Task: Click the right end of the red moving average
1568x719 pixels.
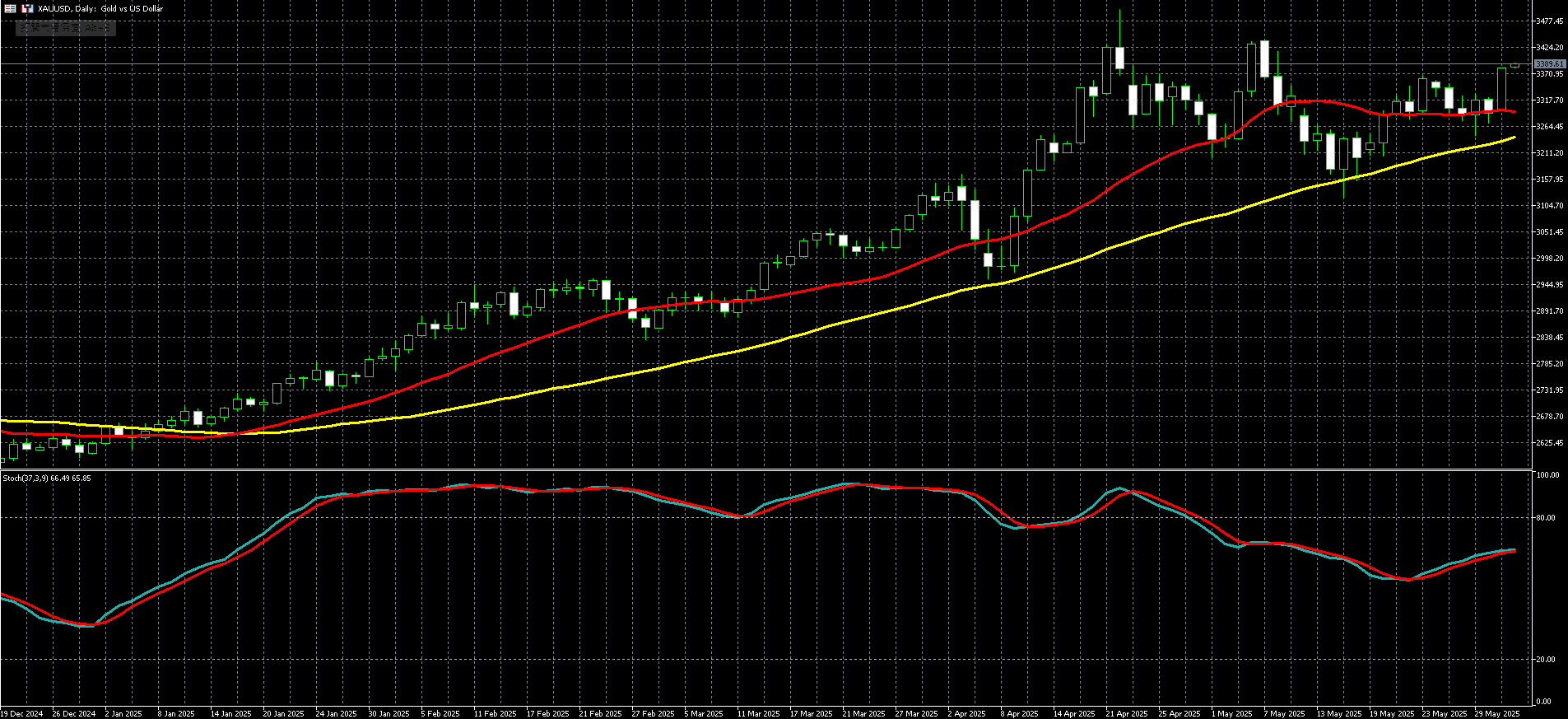Action: [x=1514, y=111]
